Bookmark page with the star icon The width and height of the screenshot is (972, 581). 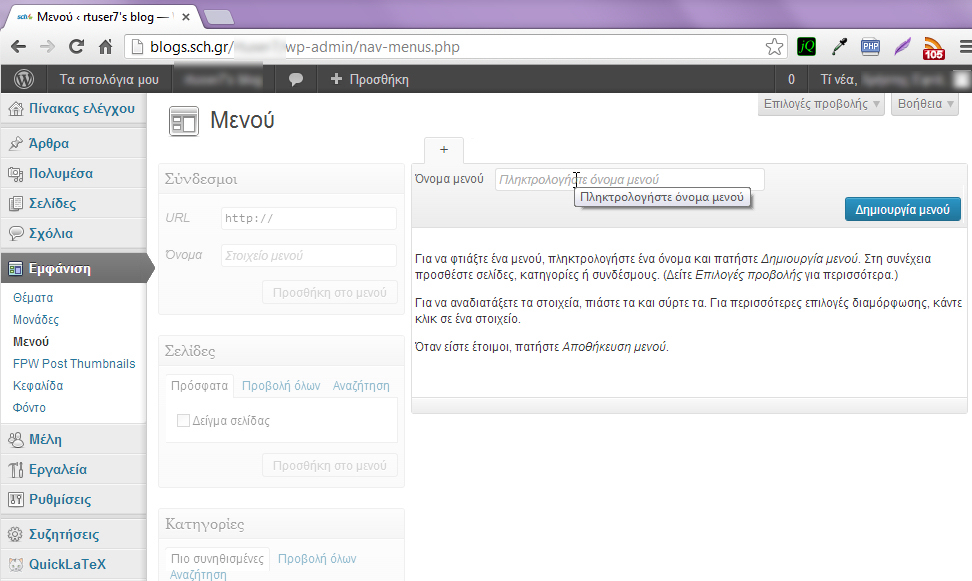(x=774, y=47)
